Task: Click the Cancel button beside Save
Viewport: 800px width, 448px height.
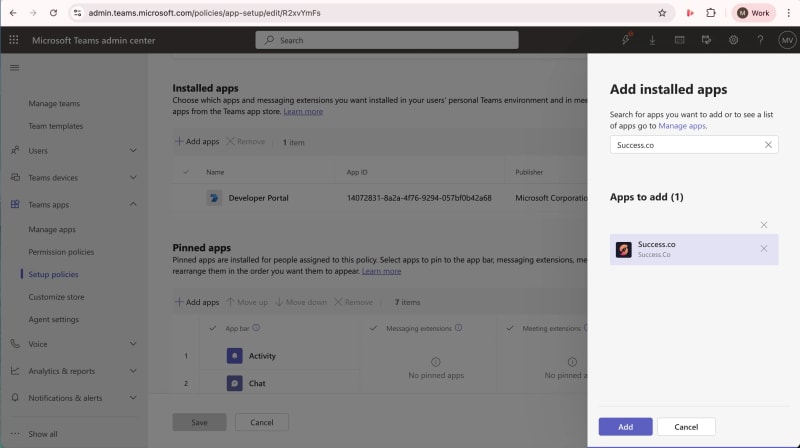Action: (x=262, y=422)
